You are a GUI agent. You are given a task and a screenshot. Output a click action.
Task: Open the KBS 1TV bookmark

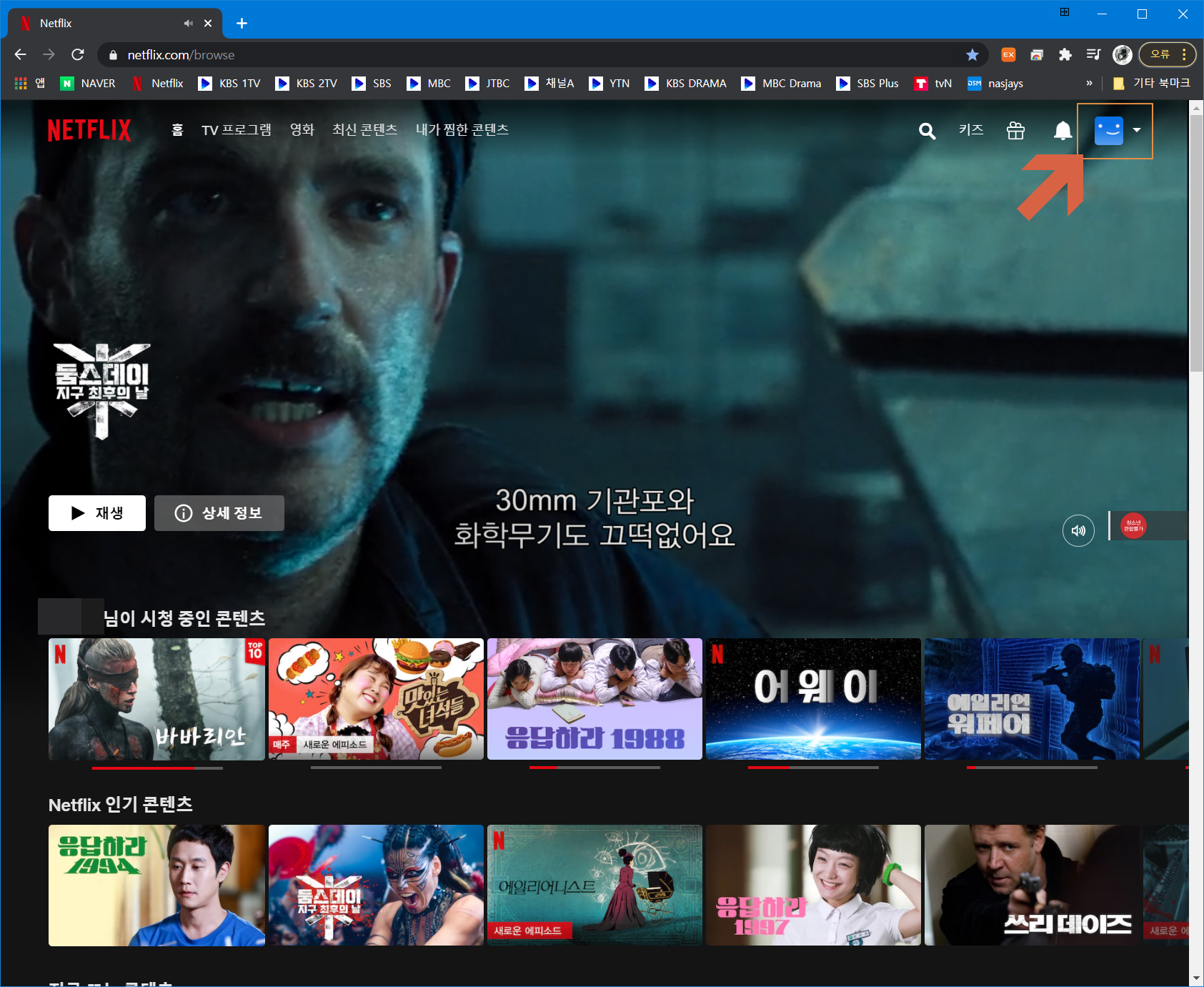(x=229, y=84)
